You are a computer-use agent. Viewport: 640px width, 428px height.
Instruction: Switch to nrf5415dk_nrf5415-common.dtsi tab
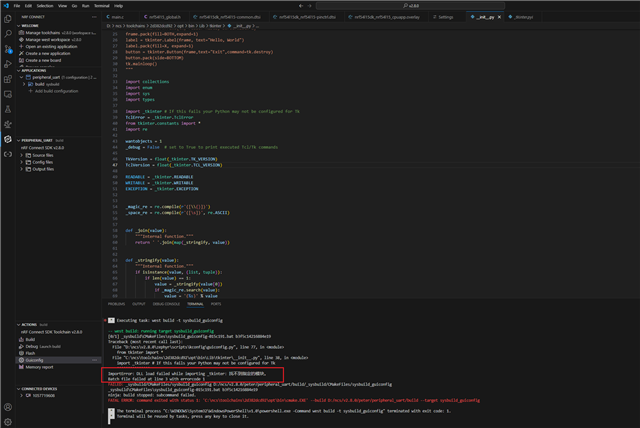point(227,17)
